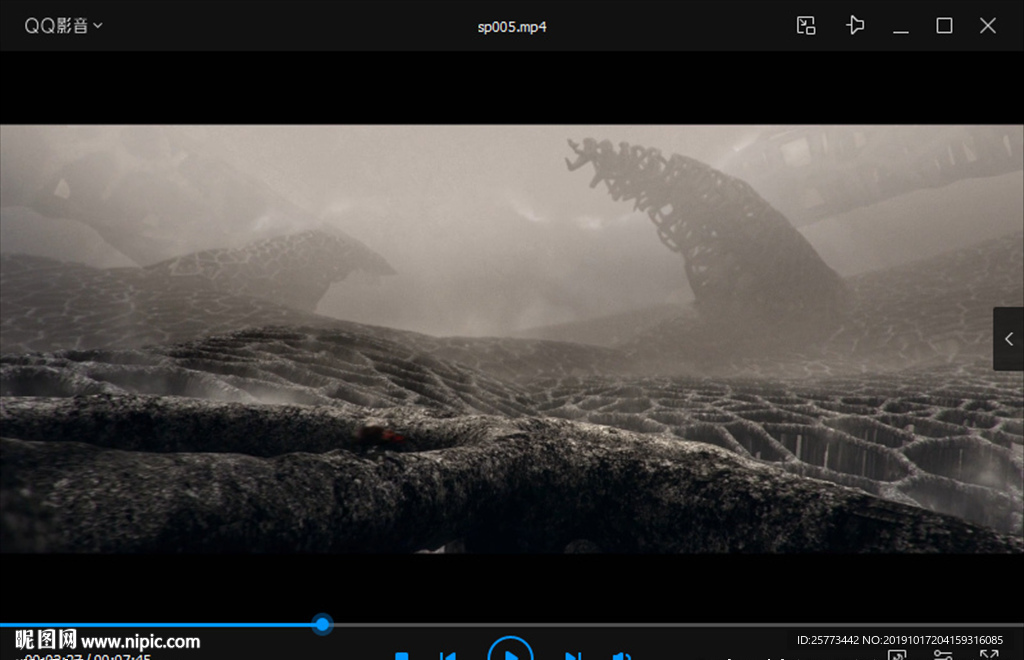1024x660 pixels.
Task: Skip to the next video
Action: point(573,655)
